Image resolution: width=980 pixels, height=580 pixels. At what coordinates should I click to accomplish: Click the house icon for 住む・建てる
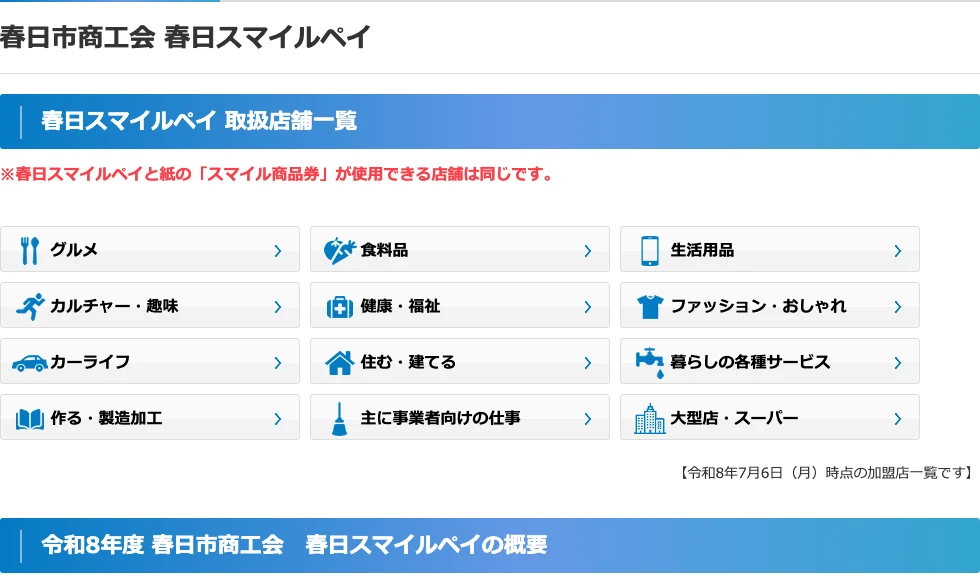[339, 362]
